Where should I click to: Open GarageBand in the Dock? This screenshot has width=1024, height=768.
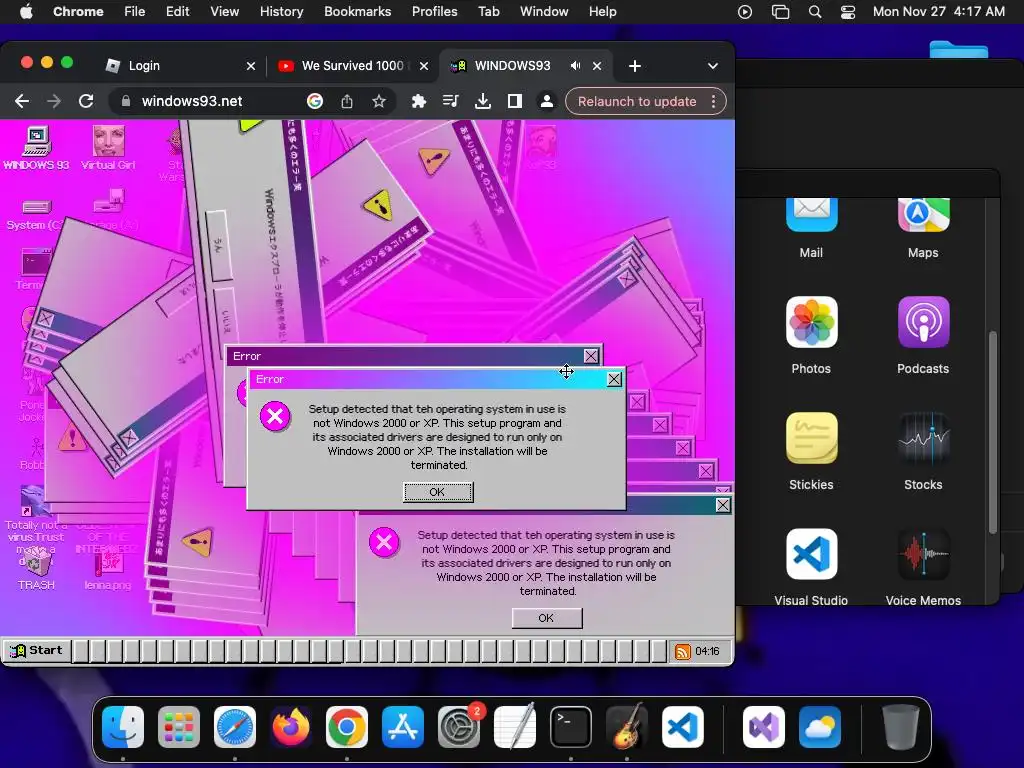(627, 727)
